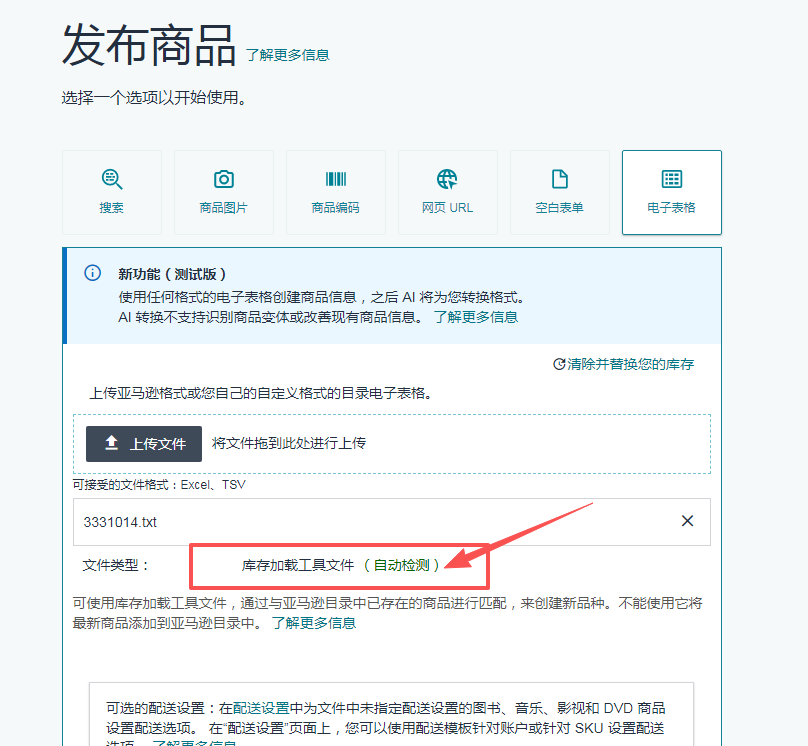Open the 配送设置 link in shipping note
Image resolution: width=808 pixels, height=746 pixels.
click(x=261, y=707)
